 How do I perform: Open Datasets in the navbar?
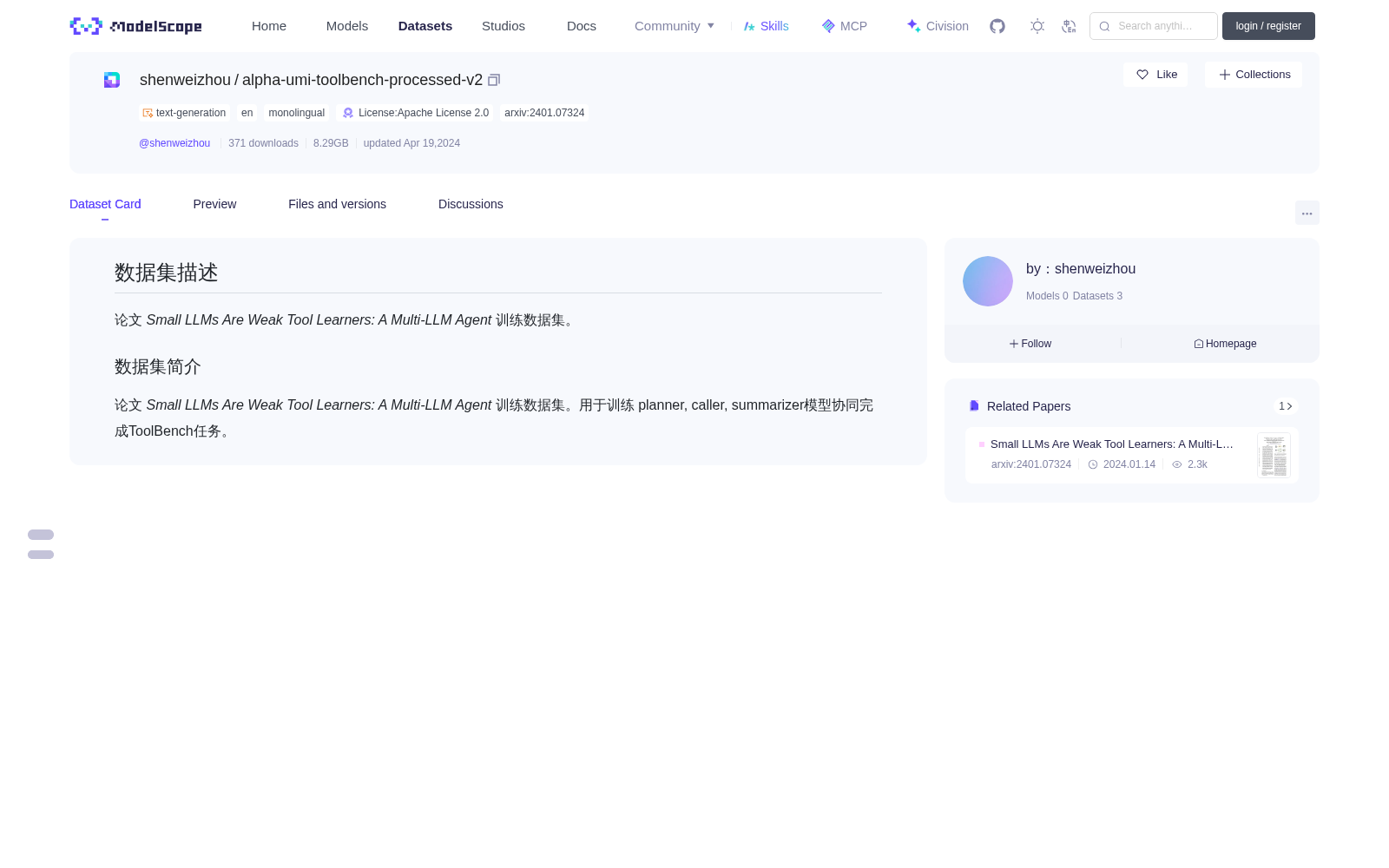pyautogui.click(x=425, y=26)
